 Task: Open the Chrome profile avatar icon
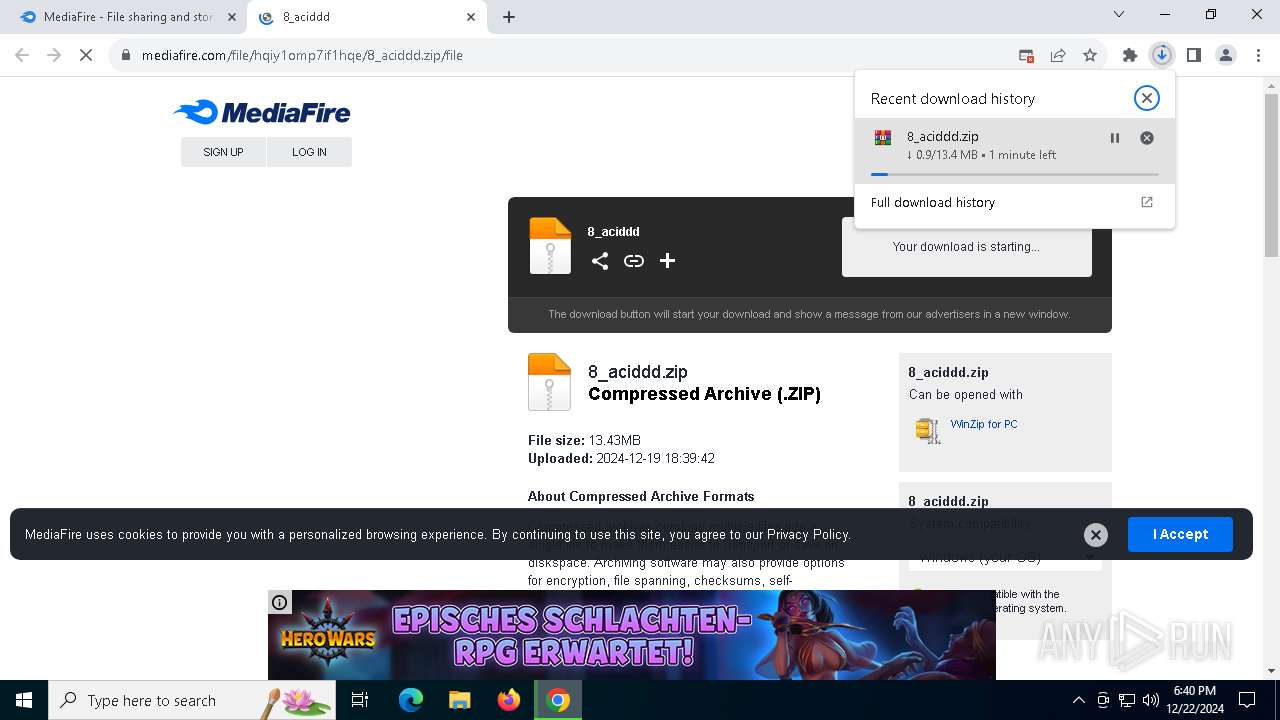[x=1226, y=55]
